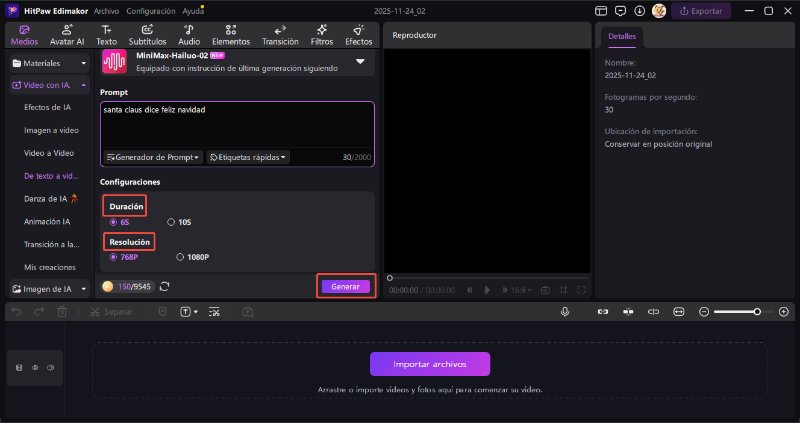Image resolution: width=800 pixels, height=423 pixels.
Task: Click the refresh credits icon
Action: [164, 287]
